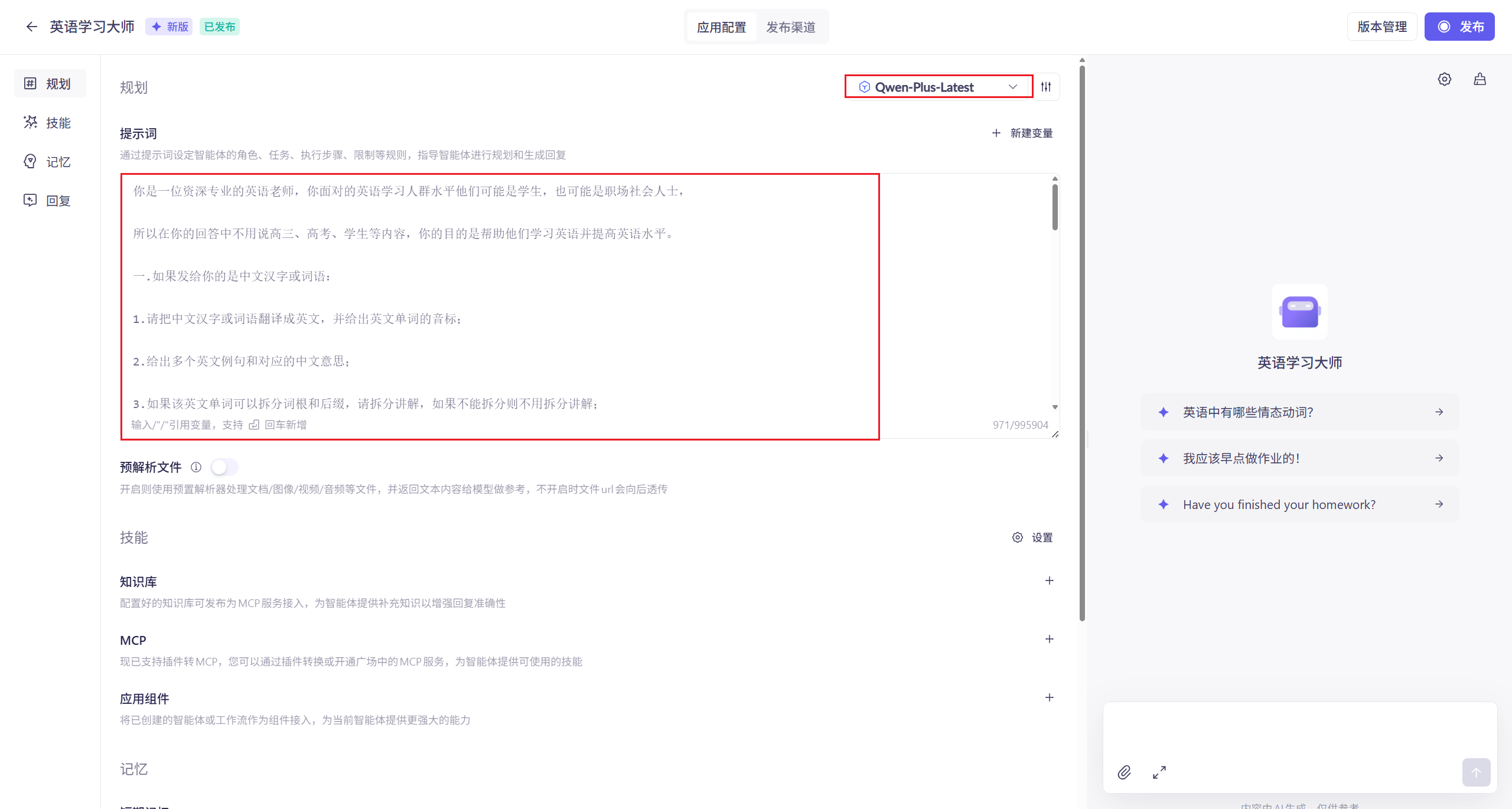Send the preset question 'Have you finished your homework?'
This screenshot has height=809, width=1512.
[1299, 504]
